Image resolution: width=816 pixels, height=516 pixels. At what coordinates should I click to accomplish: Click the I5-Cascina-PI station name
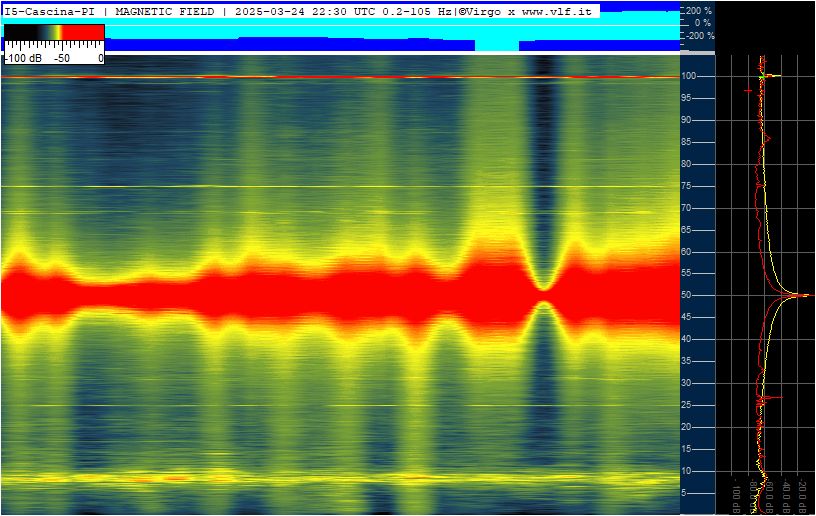click(x=50, y=11)
